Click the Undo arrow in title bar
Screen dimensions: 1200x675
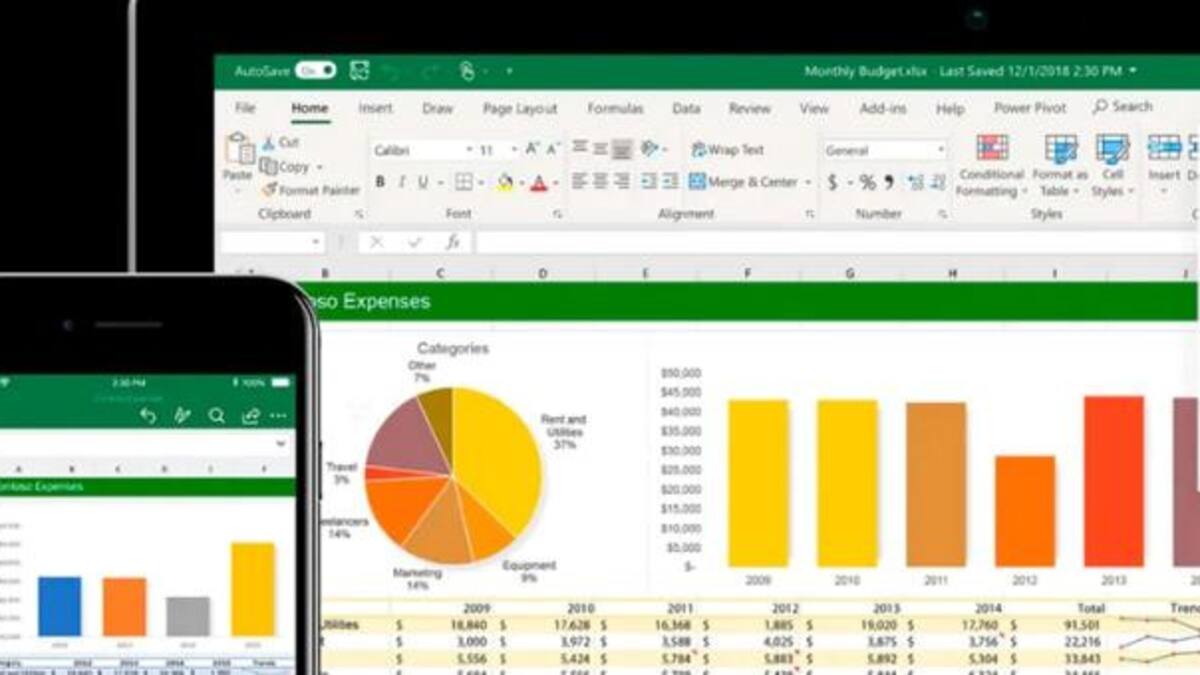coord(392,71)
